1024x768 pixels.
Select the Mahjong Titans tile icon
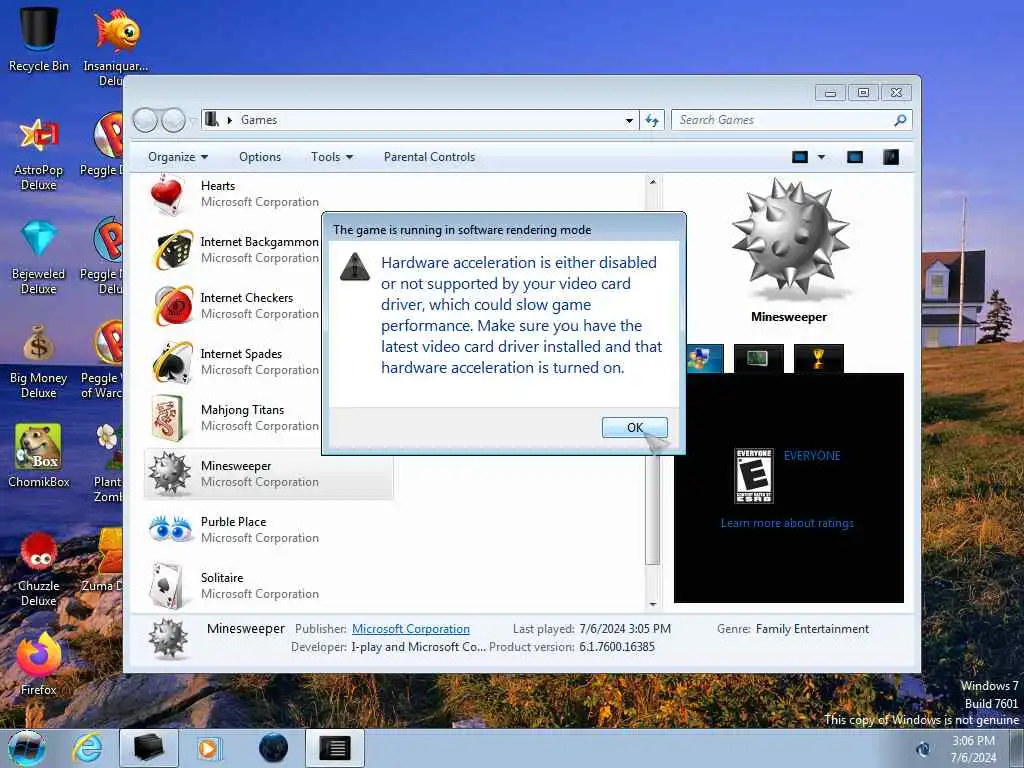168,418
